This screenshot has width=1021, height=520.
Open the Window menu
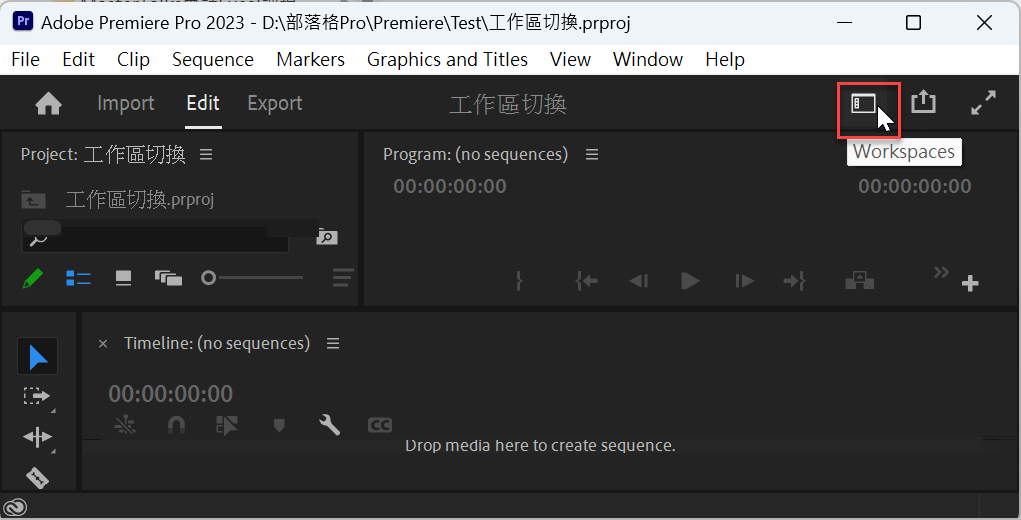648,59
